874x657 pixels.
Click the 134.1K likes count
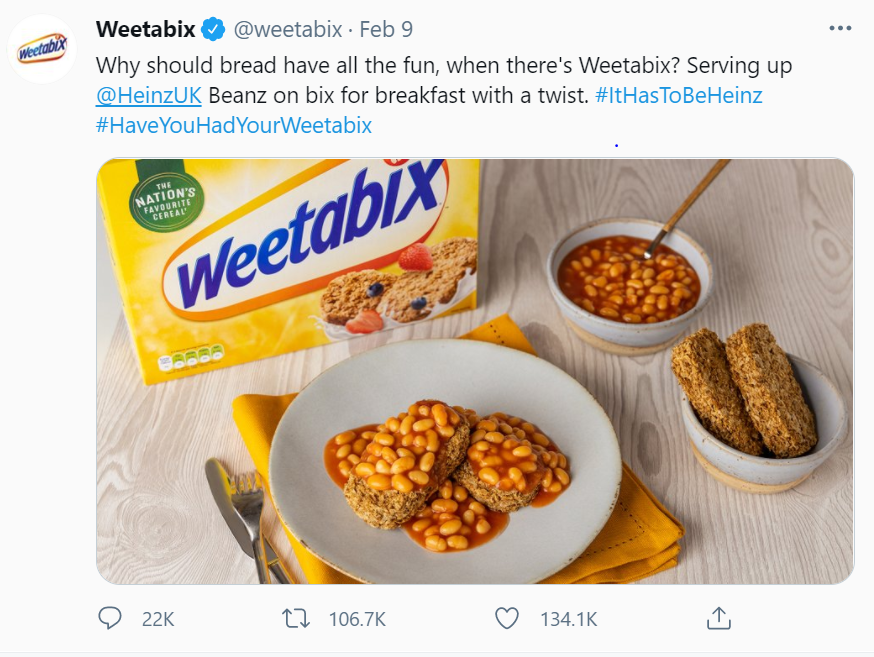click(569, 619)
